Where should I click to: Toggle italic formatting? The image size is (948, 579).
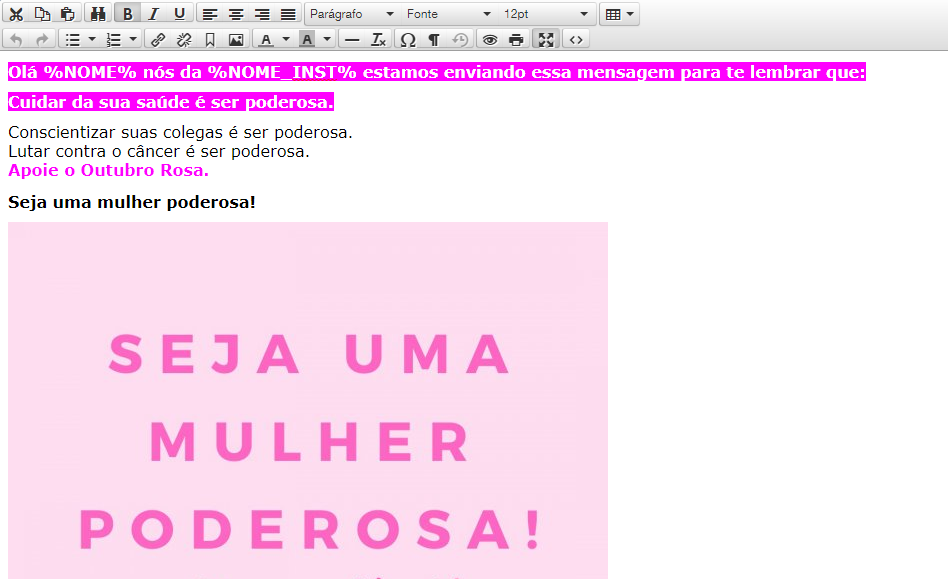tap(152, 13)
